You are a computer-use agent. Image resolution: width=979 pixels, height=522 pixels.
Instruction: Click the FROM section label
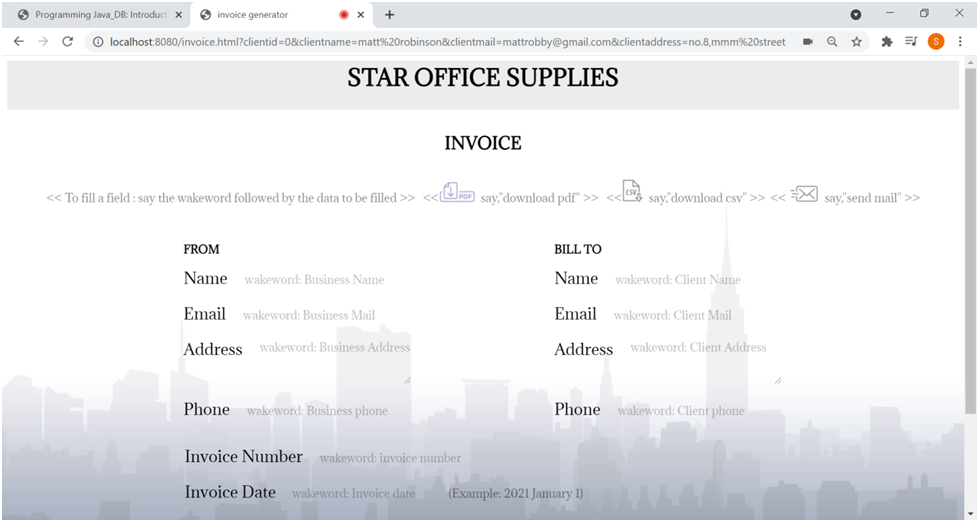tap(201, 249)
